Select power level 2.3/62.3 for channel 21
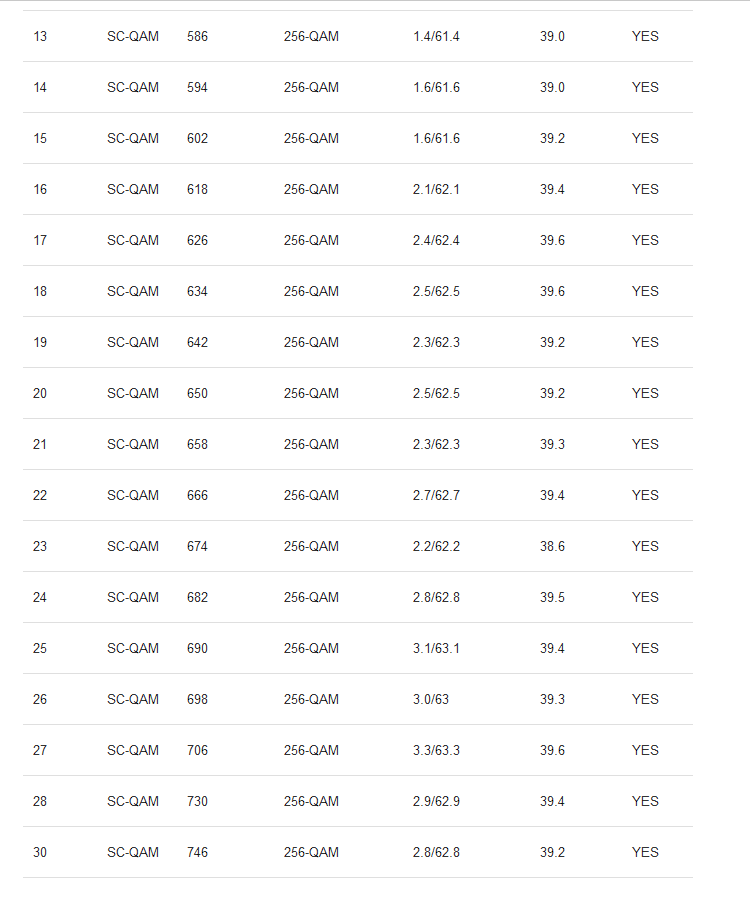The width and height of the screenshot is (750, 902). pyautogui.click(x=436, y=445)
